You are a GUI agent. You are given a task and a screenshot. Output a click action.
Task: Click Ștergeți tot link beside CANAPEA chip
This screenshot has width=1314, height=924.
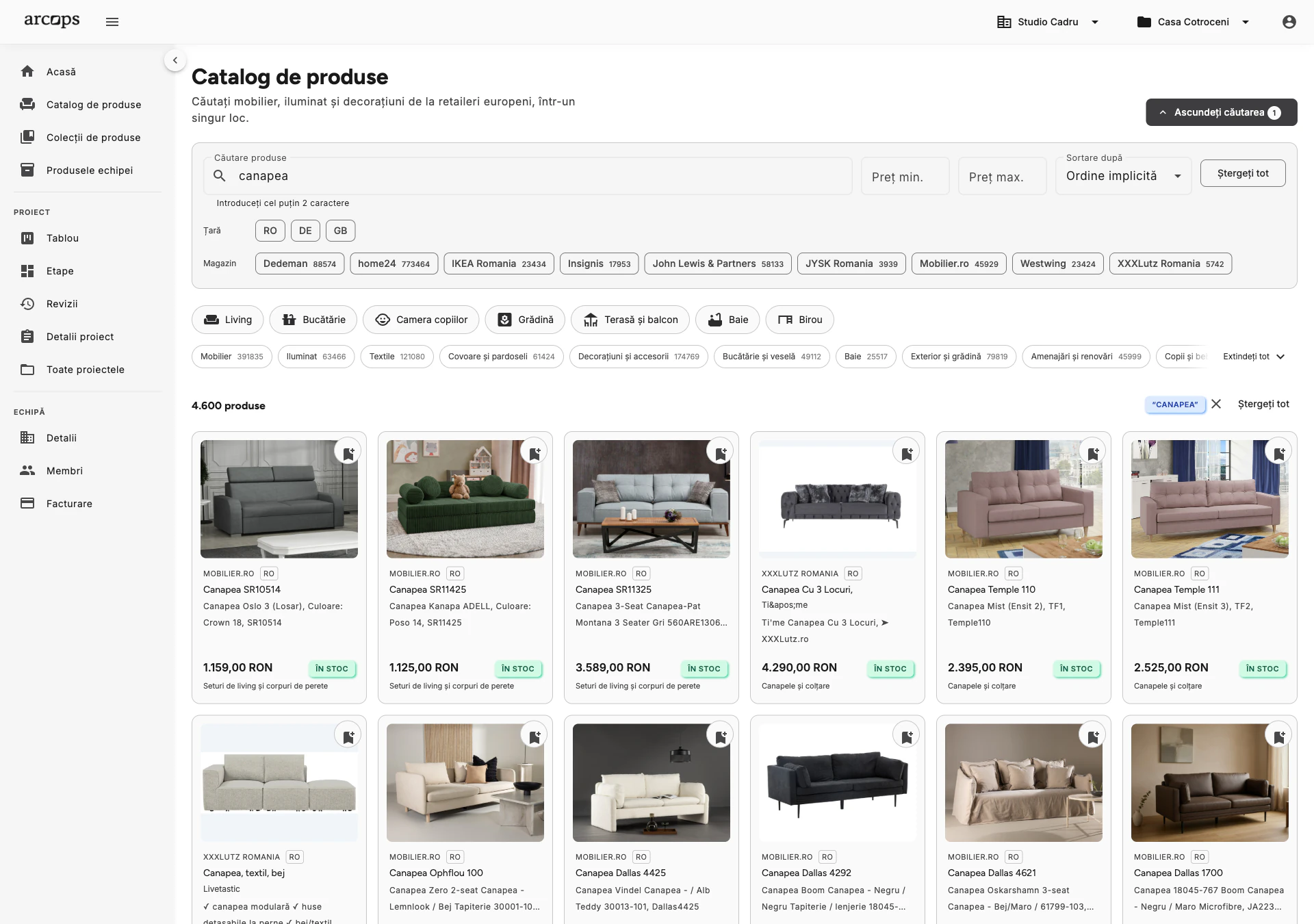[1263, 404]
